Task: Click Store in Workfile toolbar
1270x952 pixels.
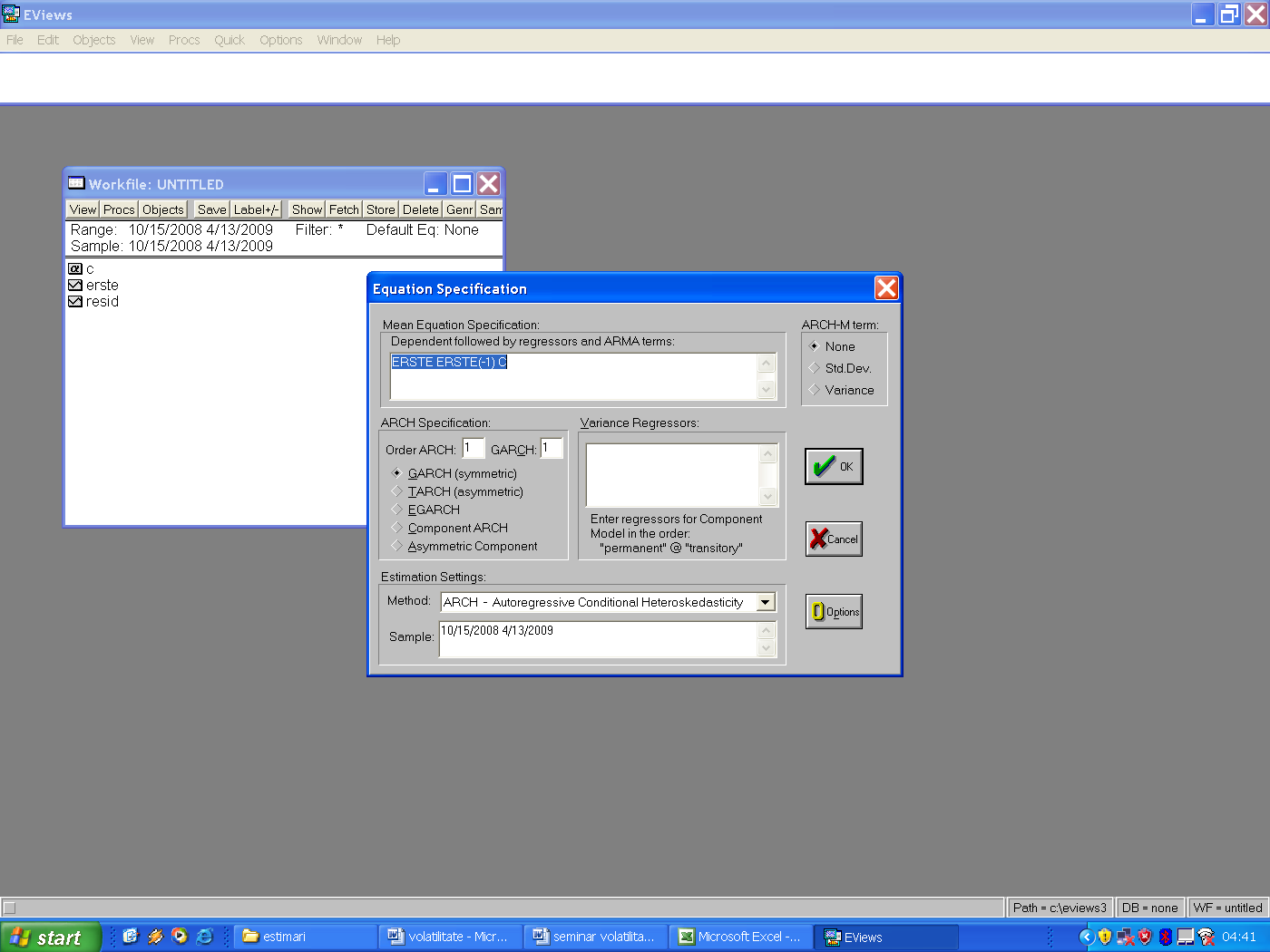Action: point(381,209)
